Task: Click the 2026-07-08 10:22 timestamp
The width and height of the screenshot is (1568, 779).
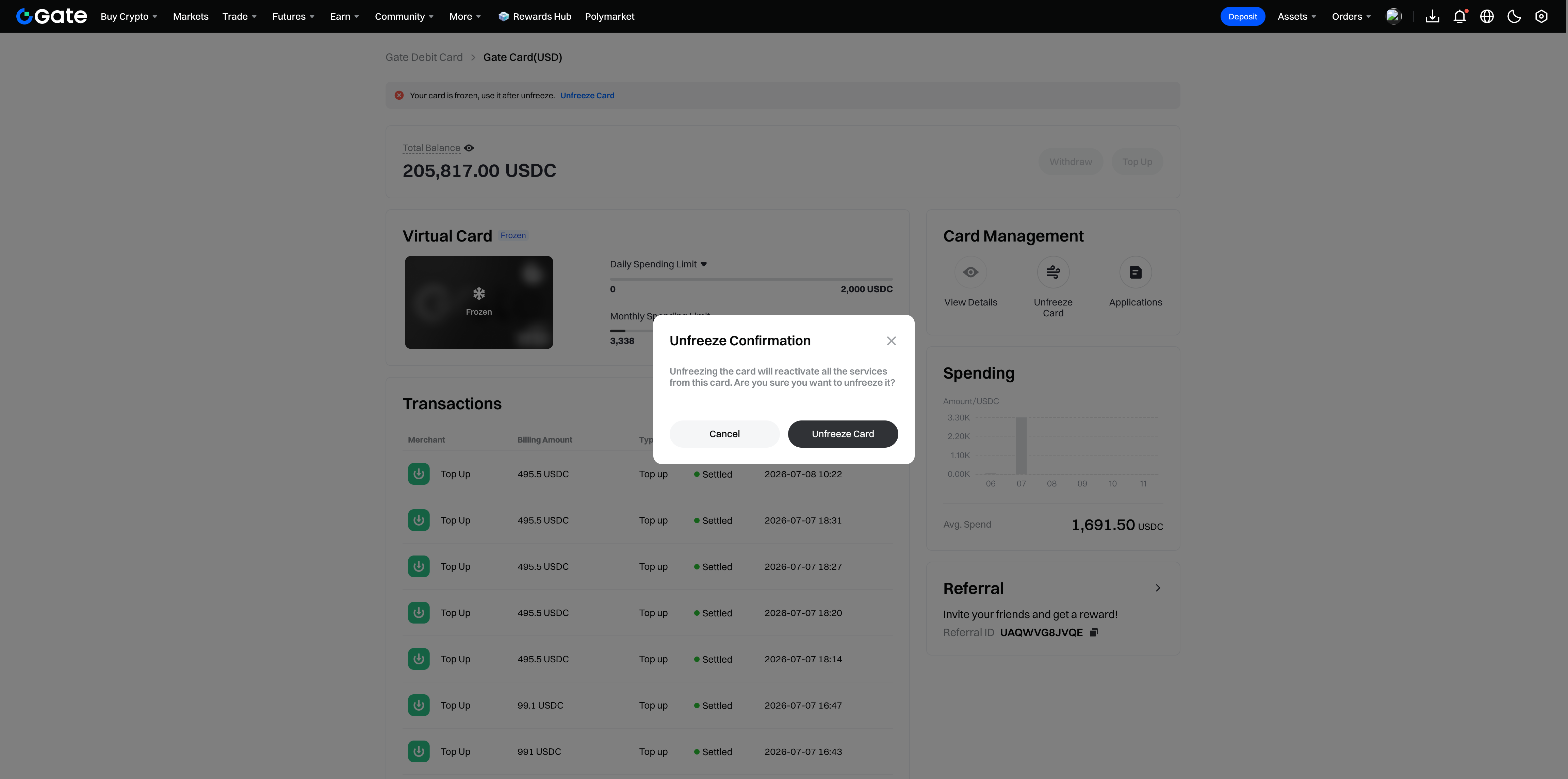Action: pos(803,474)
